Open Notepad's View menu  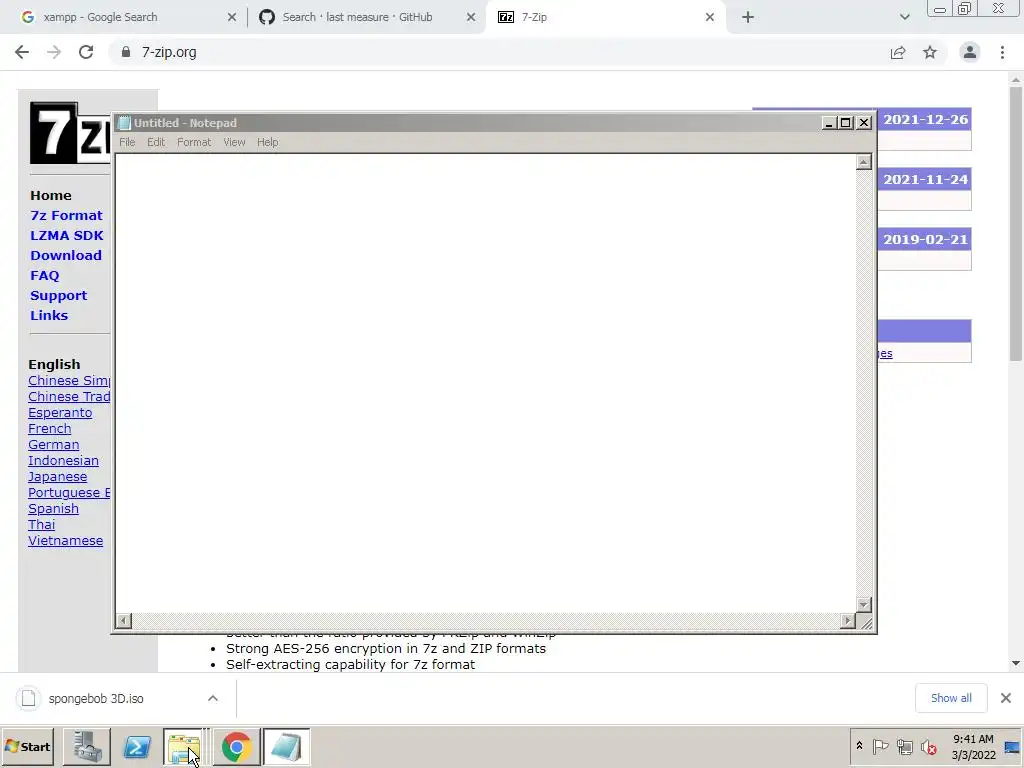(x=234, y=142)
